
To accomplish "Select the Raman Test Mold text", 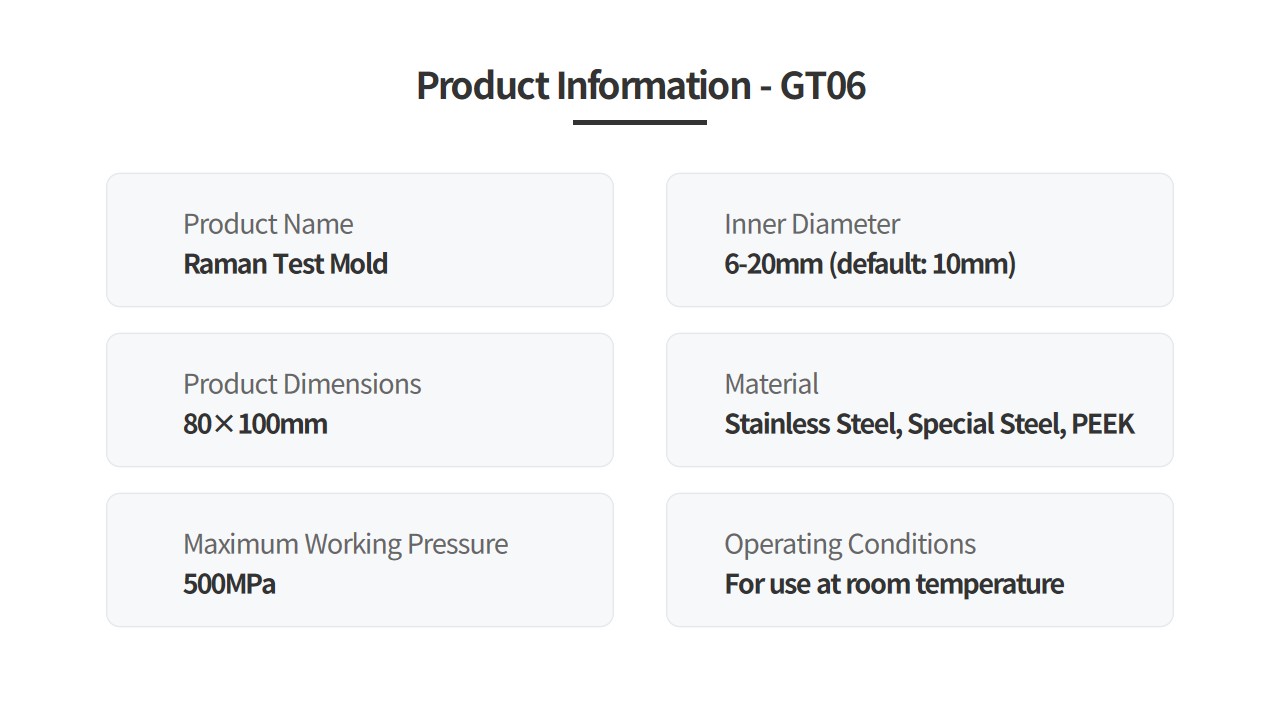I will [285, 264].
